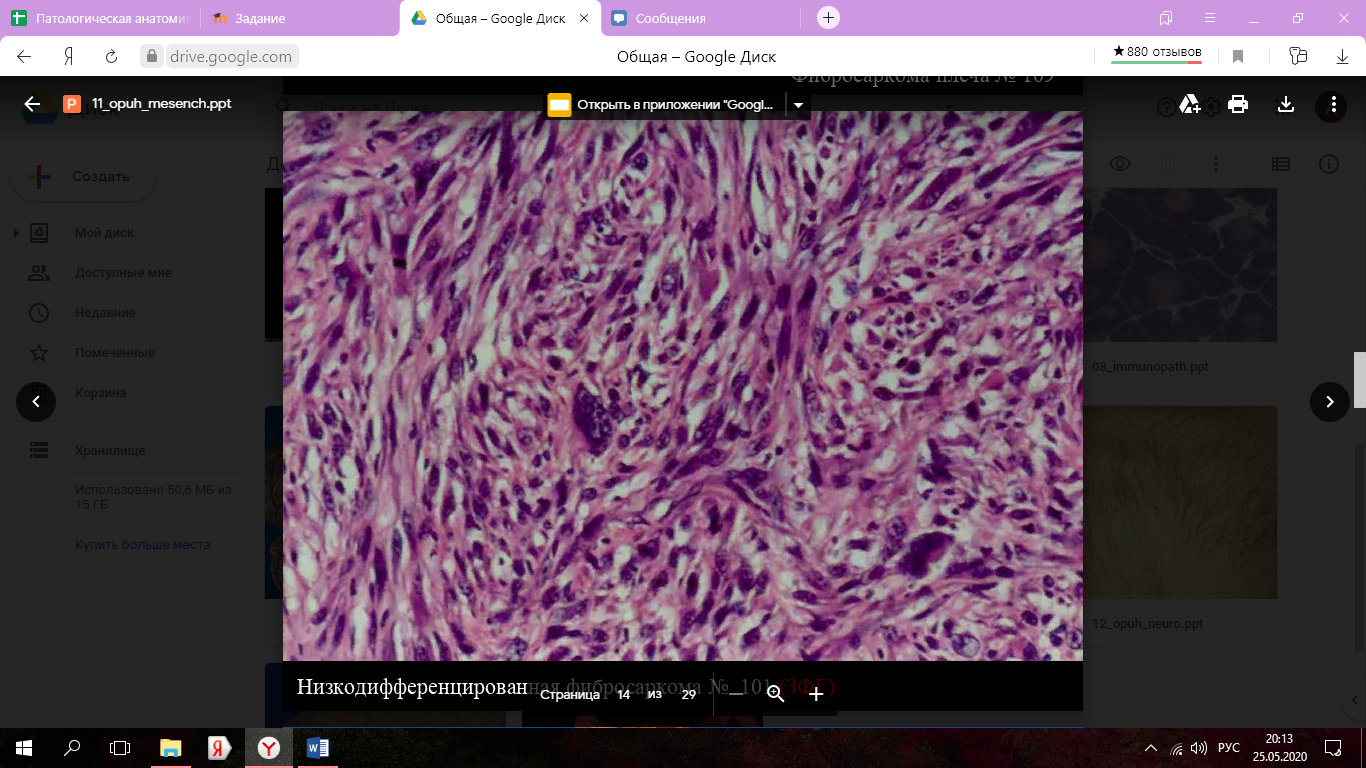The image size is (1366, 768).
Task: Expand the Мой диск tree arrow
Action: (x=15, y=233)
